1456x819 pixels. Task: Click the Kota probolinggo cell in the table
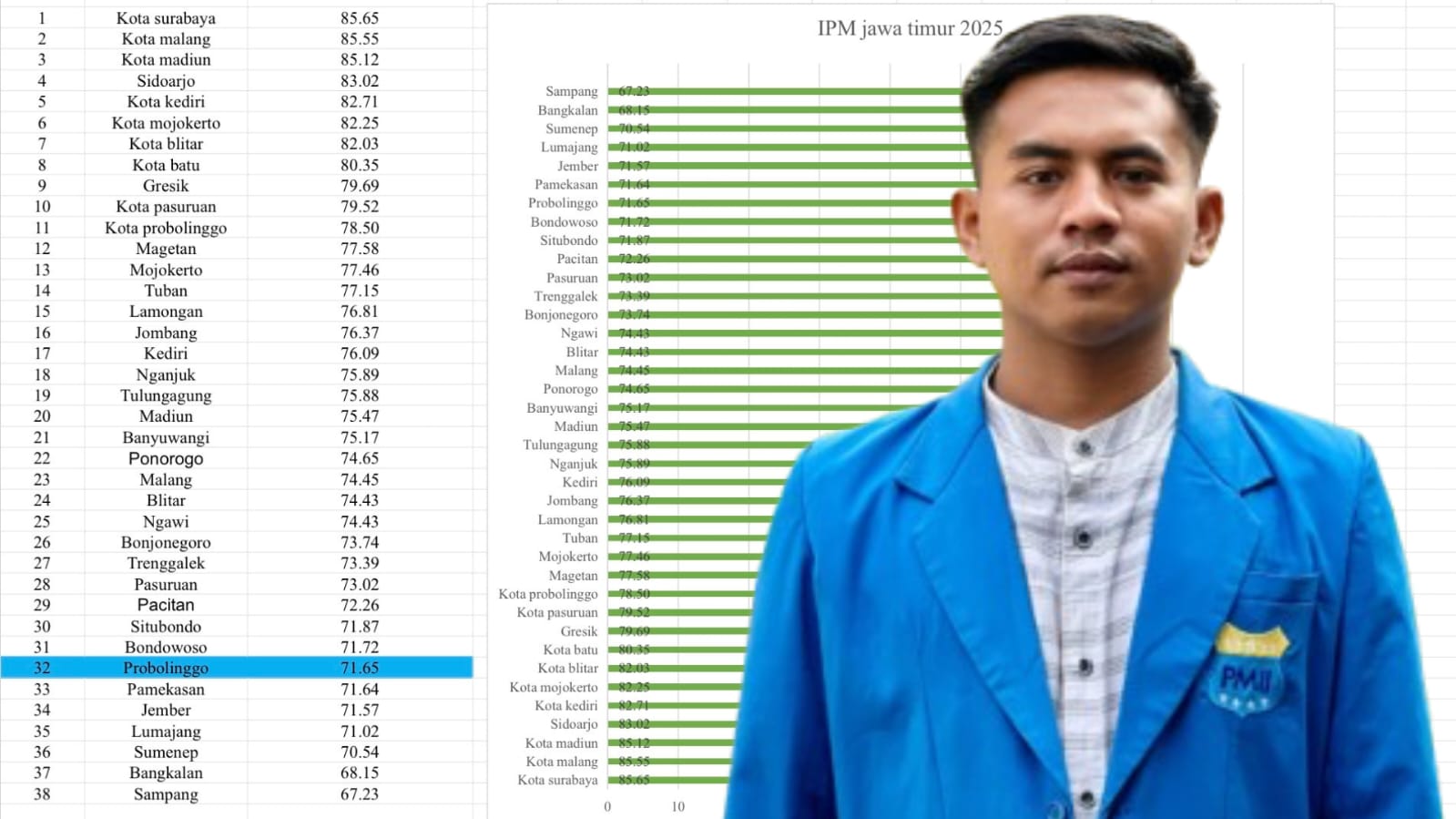click(166, 228)
